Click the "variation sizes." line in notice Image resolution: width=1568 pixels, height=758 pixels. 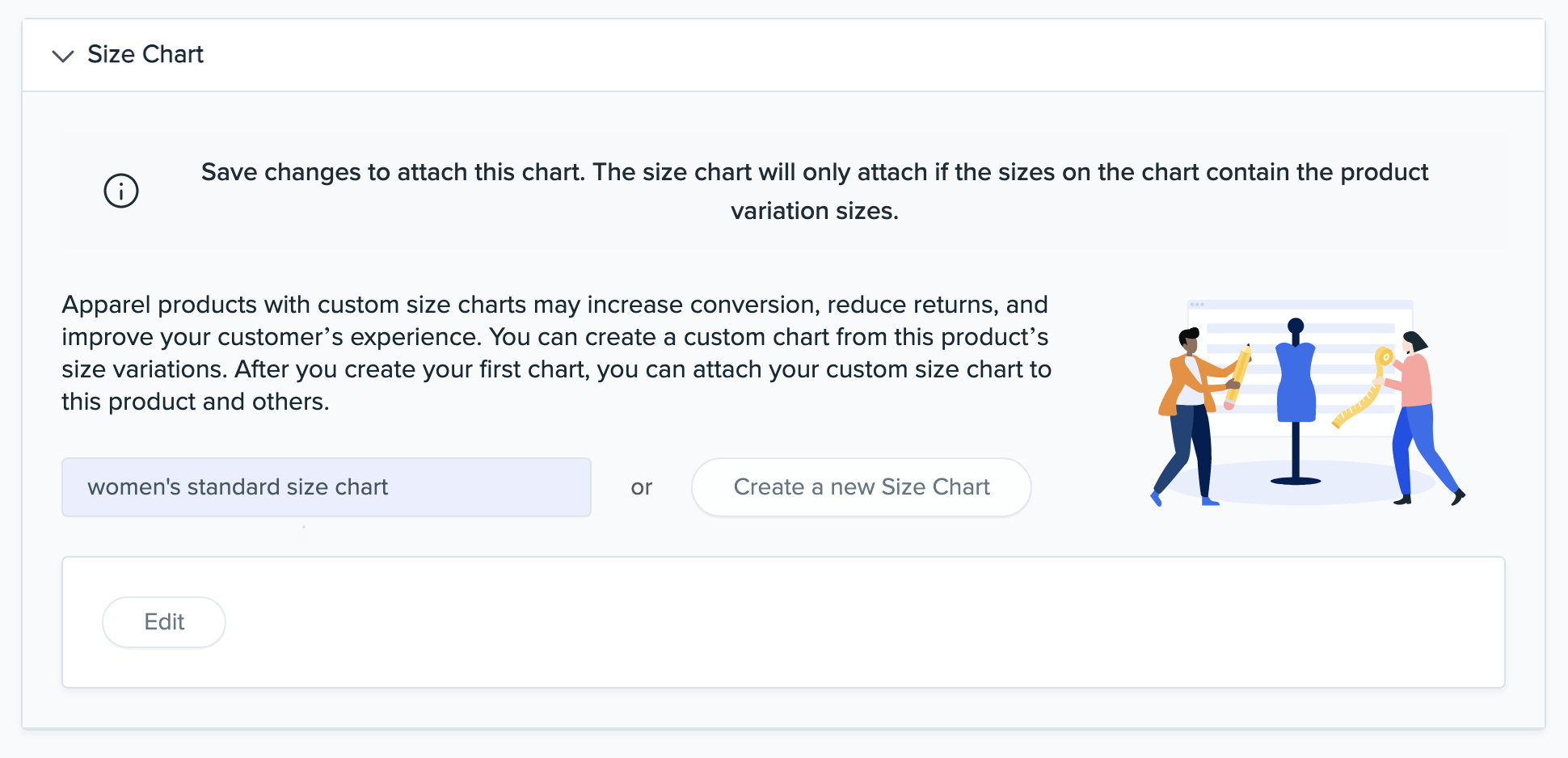click(815, 211)
